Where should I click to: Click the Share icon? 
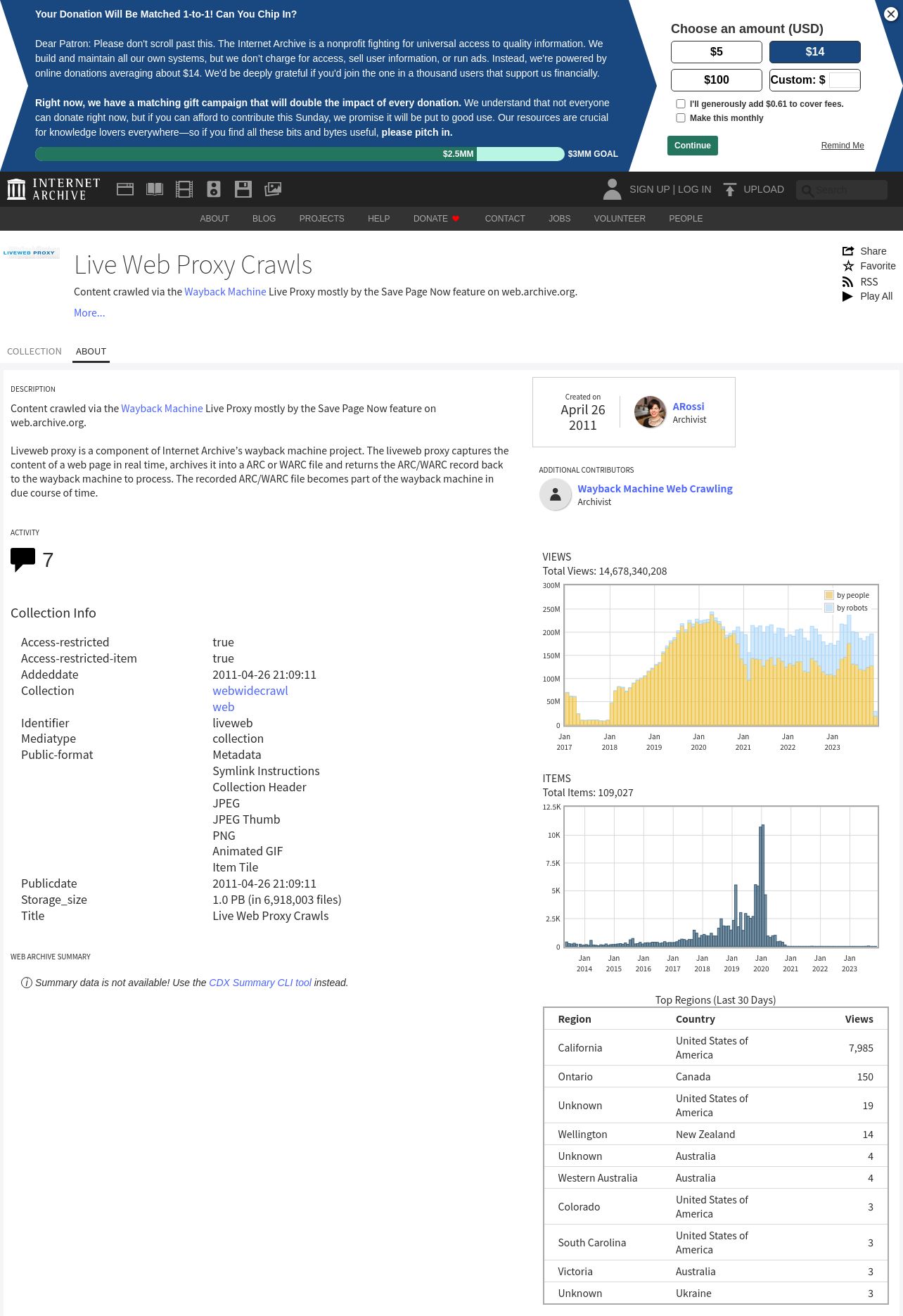point(848,251)
